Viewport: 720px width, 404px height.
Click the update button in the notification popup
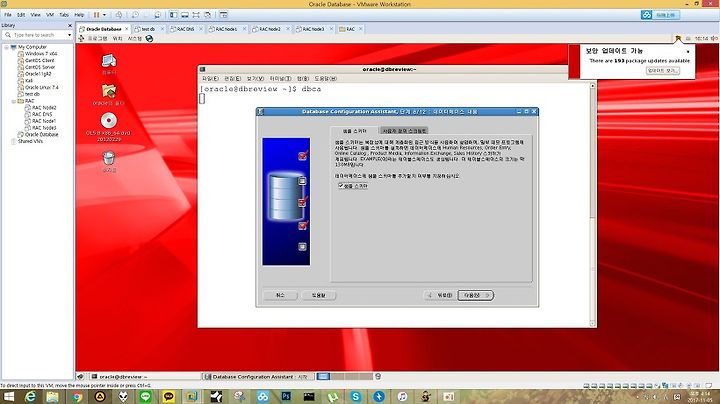(x=663, y=71)
